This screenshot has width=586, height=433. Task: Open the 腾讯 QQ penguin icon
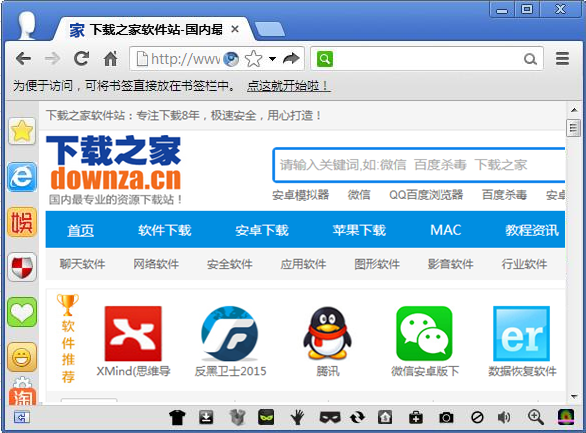pos(327,333)
